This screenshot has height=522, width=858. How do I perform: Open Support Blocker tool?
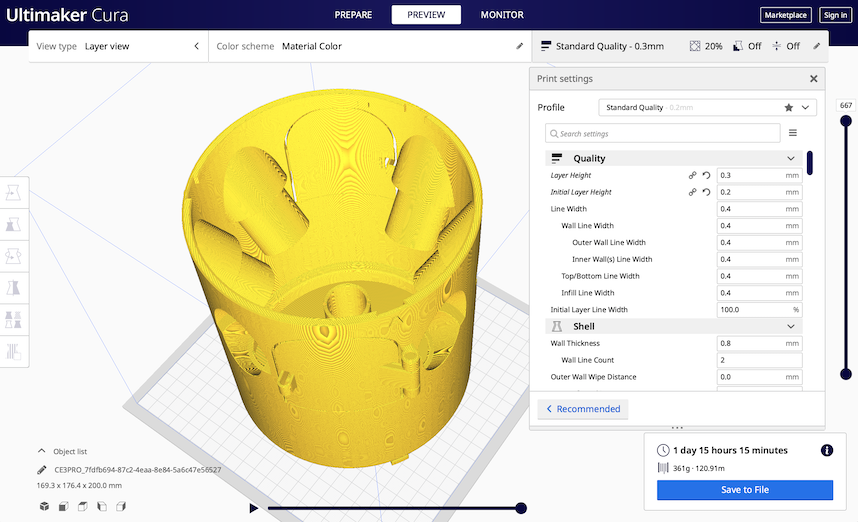(13, 351)
